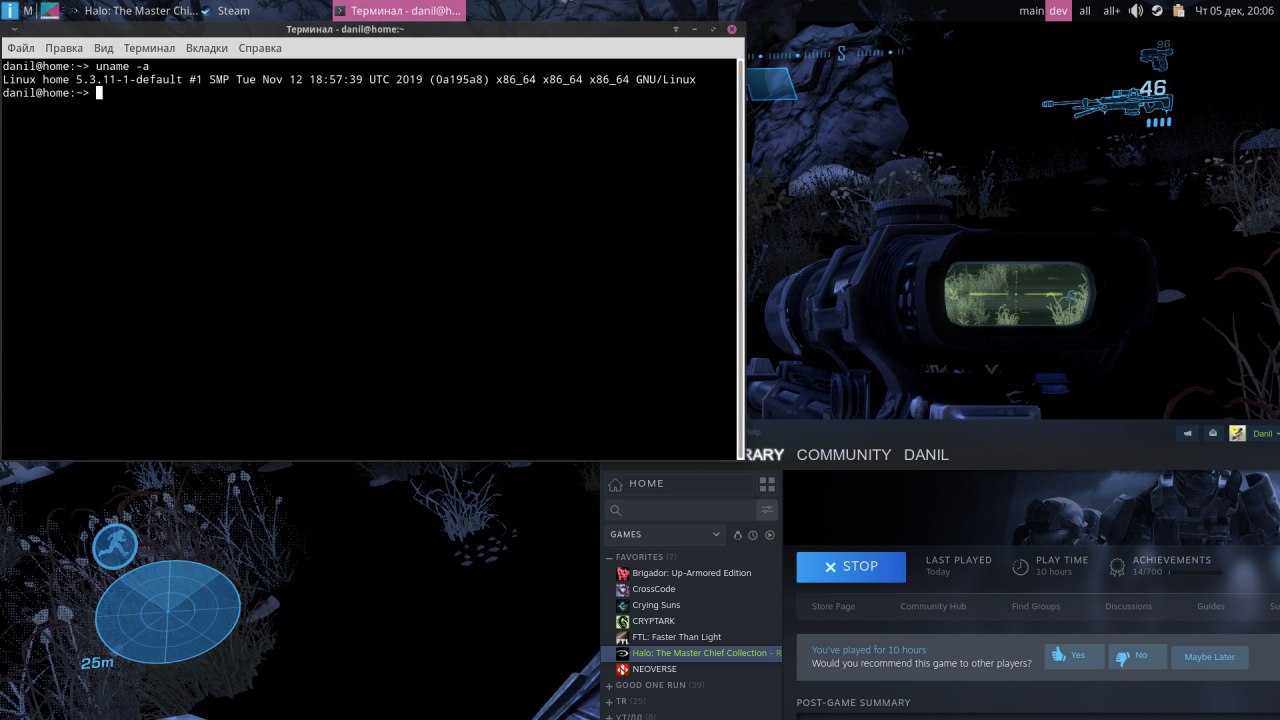This screenshot has height=720, width=1280.
Task: Select the Crying Suns game icon
Action: pyautogui.click(x=623, y=606)
